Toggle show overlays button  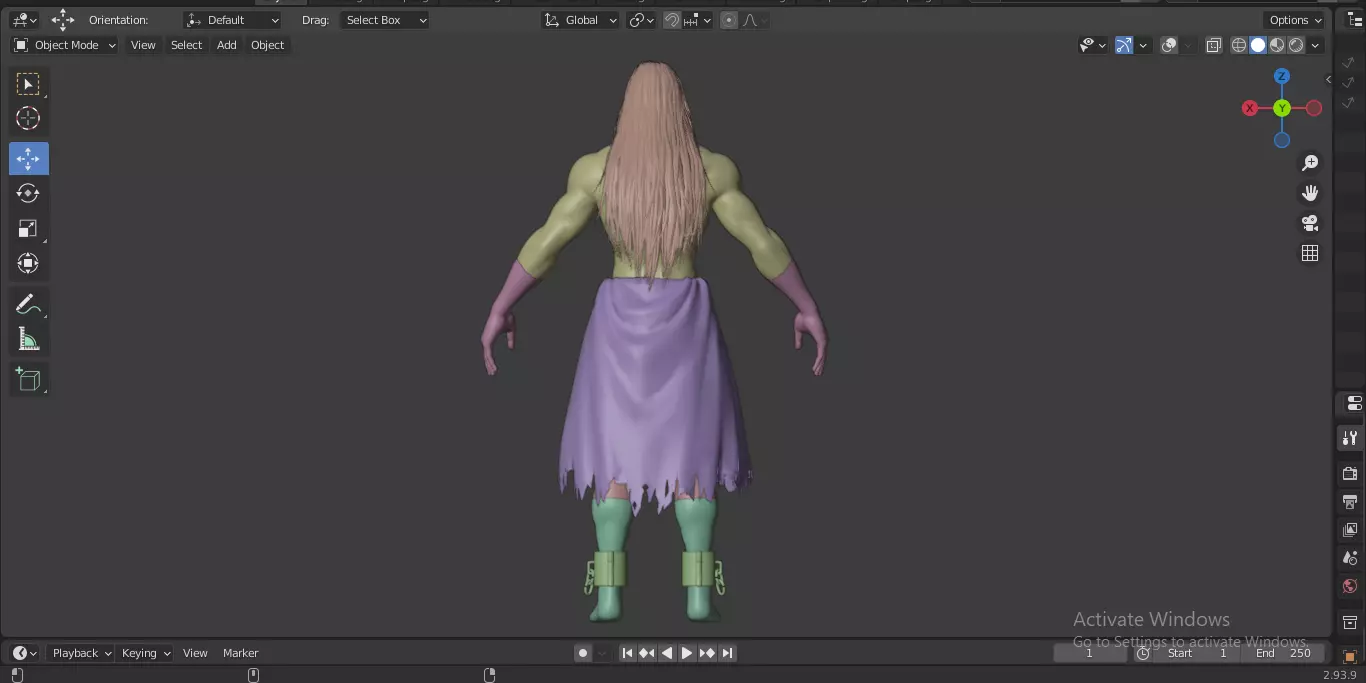[x=1169, y=45]
